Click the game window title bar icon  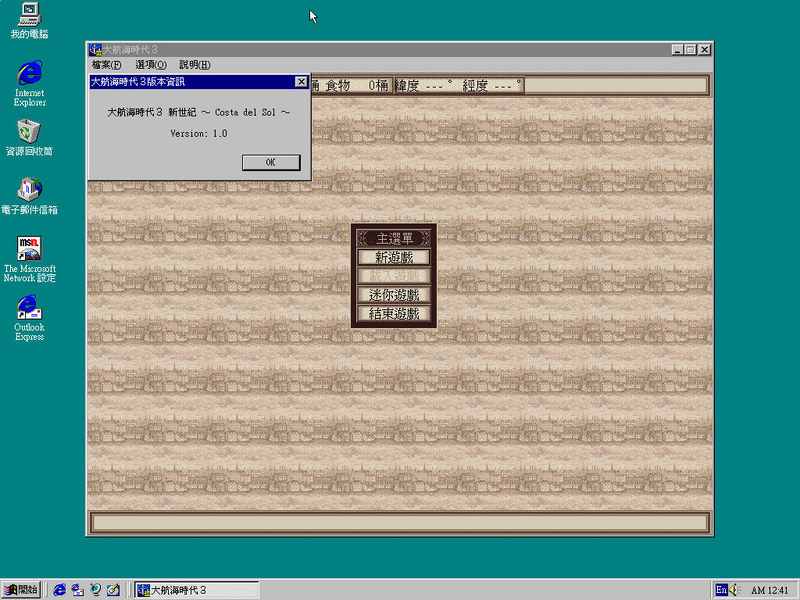coord(95,49)
